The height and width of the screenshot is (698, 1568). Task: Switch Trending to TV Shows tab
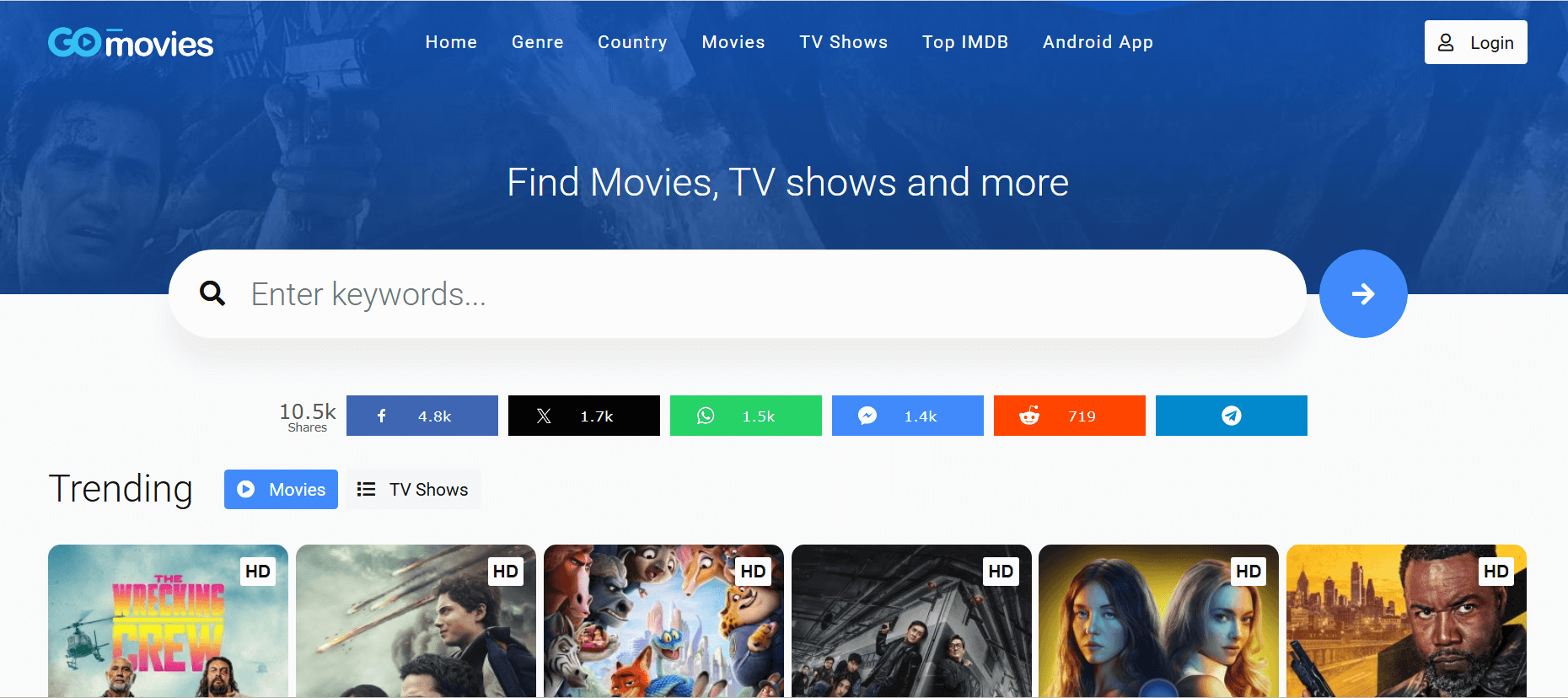point(413,490)
